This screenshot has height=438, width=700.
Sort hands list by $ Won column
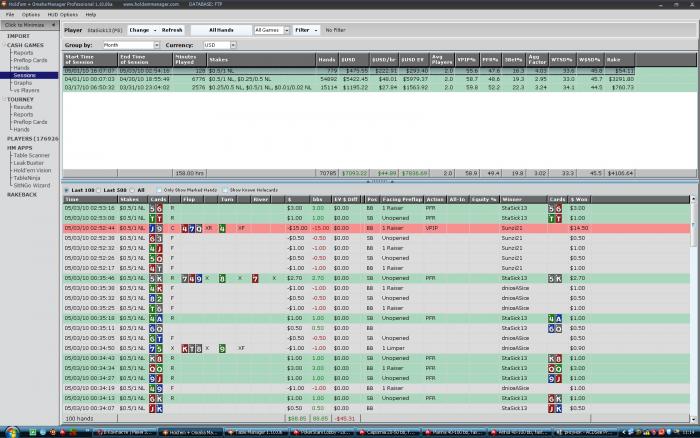(x=579, y=200)
